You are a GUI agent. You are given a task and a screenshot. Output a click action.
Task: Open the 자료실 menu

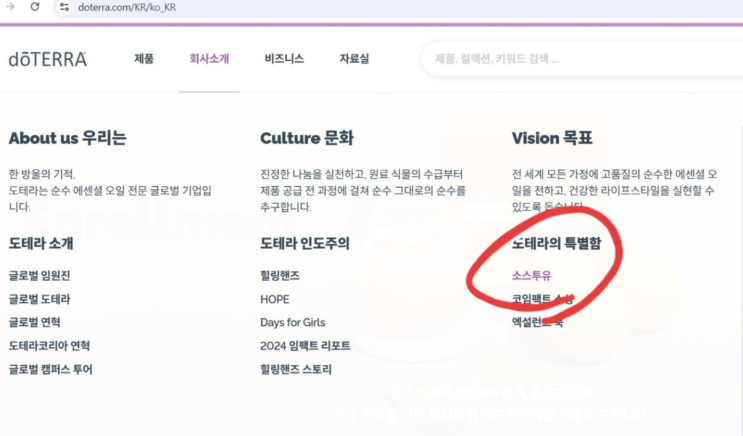(x=354, y=59)
